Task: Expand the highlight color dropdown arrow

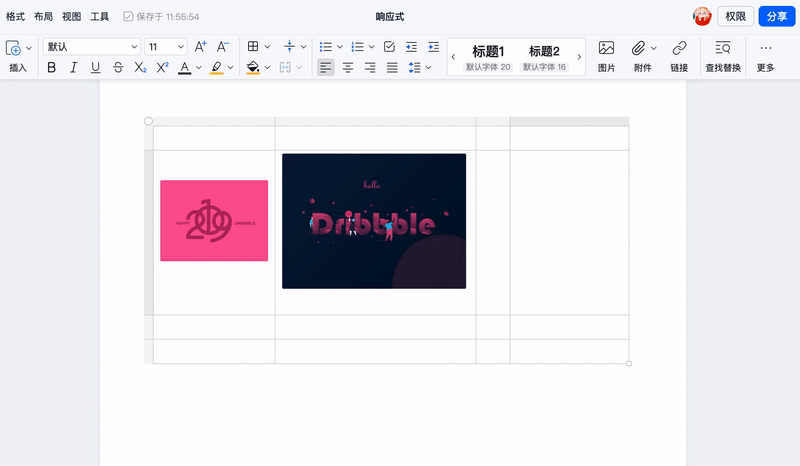Action: coord(230,67)
